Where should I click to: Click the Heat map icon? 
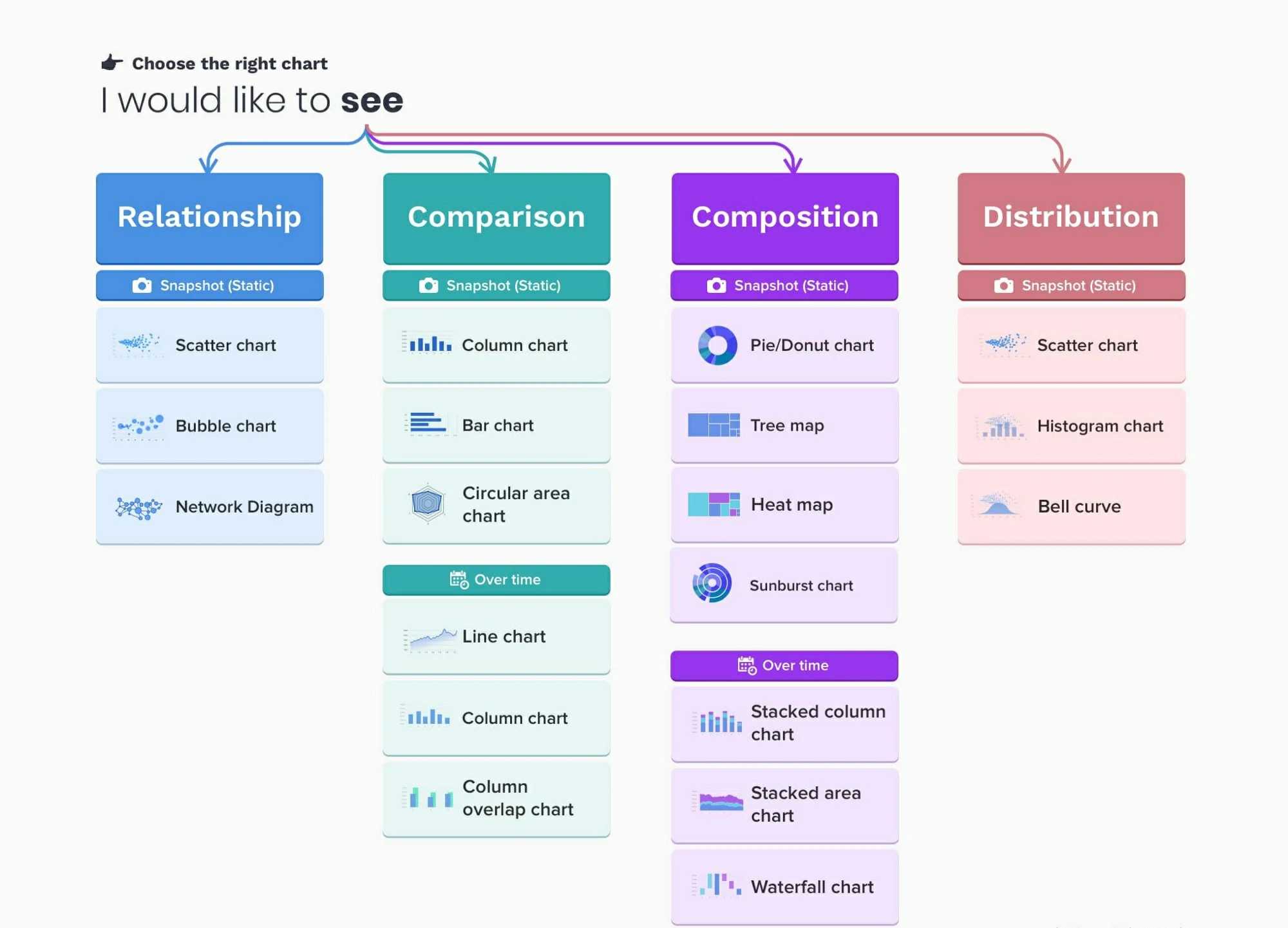tap(714, 505)
